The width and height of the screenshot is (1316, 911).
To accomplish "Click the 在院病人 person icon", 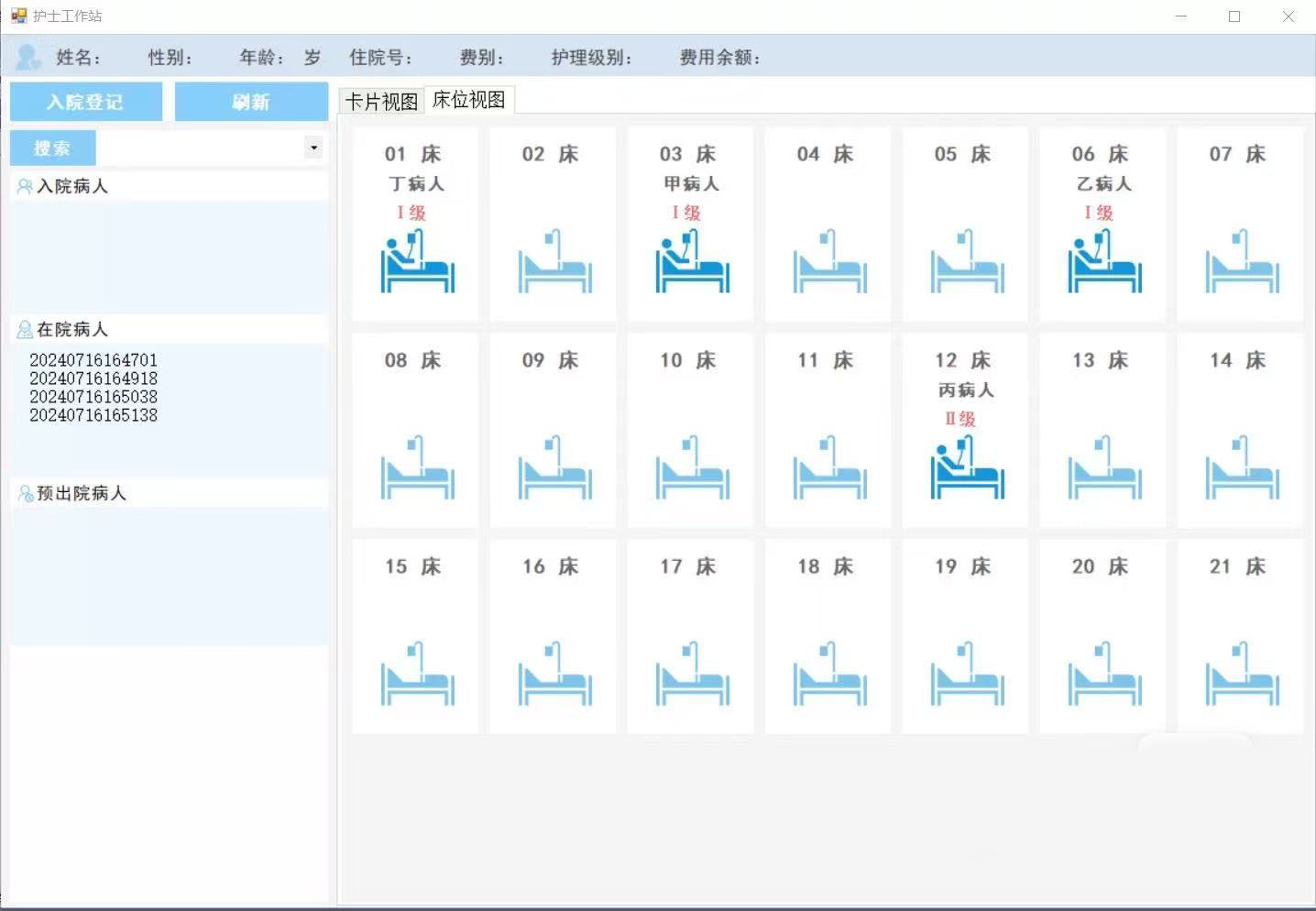I will point(25,329).
